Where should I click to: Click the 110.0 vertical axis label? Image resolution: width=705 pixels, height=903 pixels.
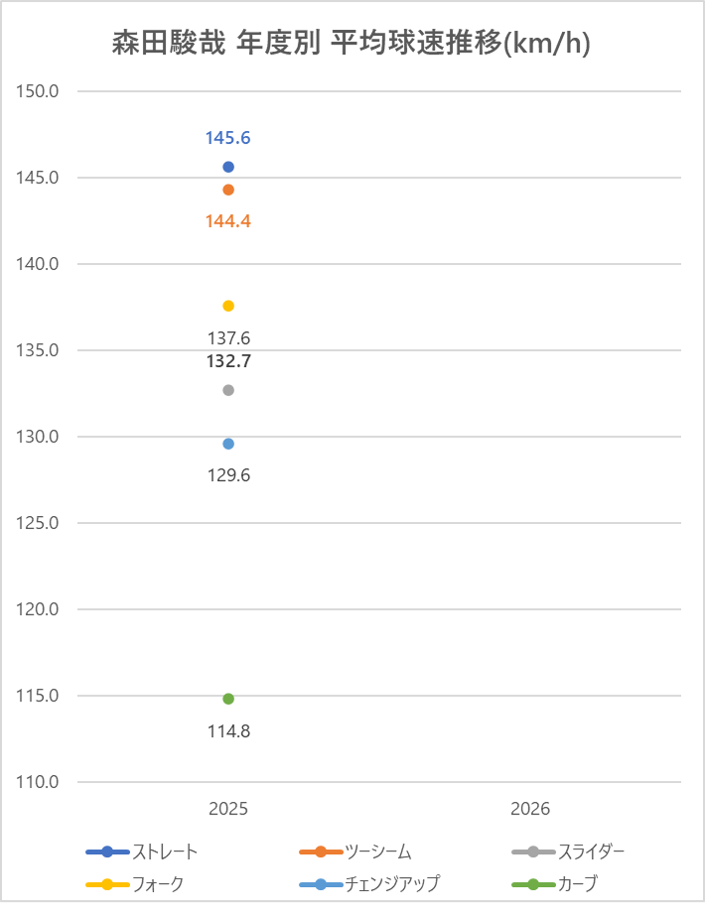pyautogui.click(x=39, y=782)
